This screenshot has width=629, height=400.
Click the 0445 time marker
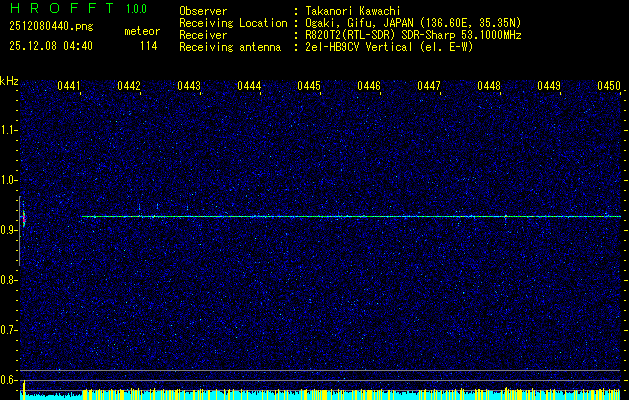(308, 86)
